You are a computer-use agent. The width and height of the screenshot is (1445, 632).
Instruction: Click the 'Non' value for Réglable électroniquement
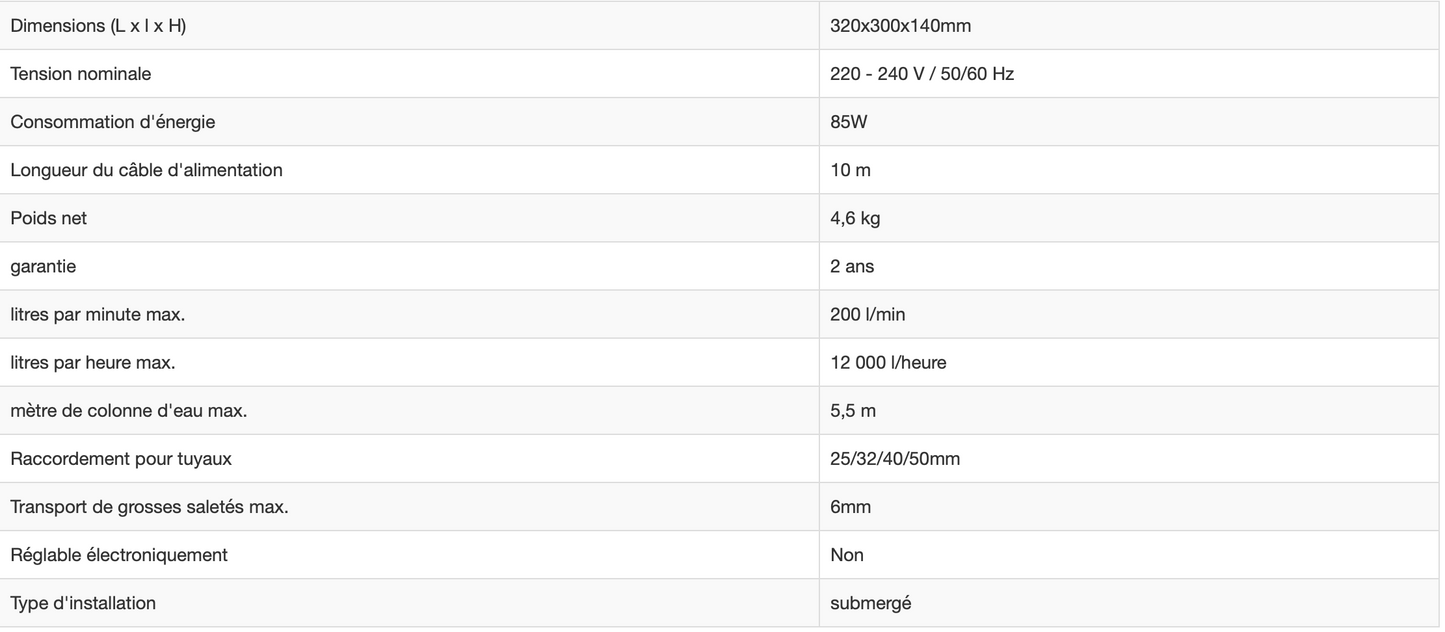point(847,555)
